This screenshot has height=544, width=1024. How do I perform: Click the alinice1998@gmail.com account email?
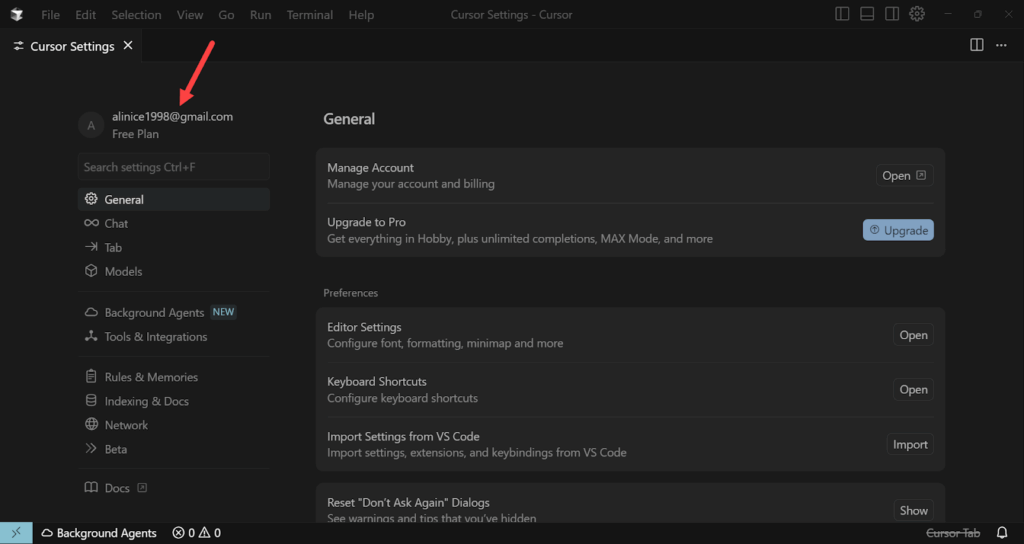pyautogui.click(x=172, y=116)
